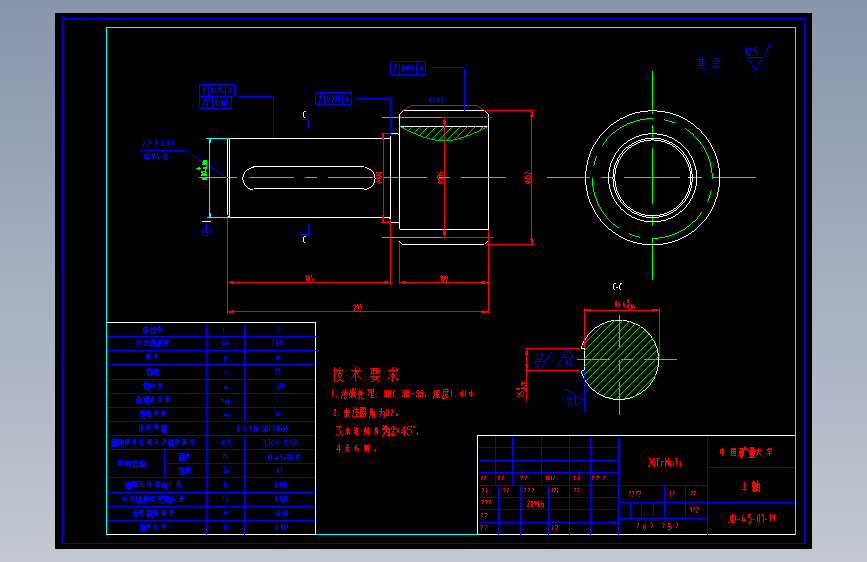Click drawing number "JD-45-01-19" in title block
Viewport: 867px width, 562px height.
(x=751, y=518)
